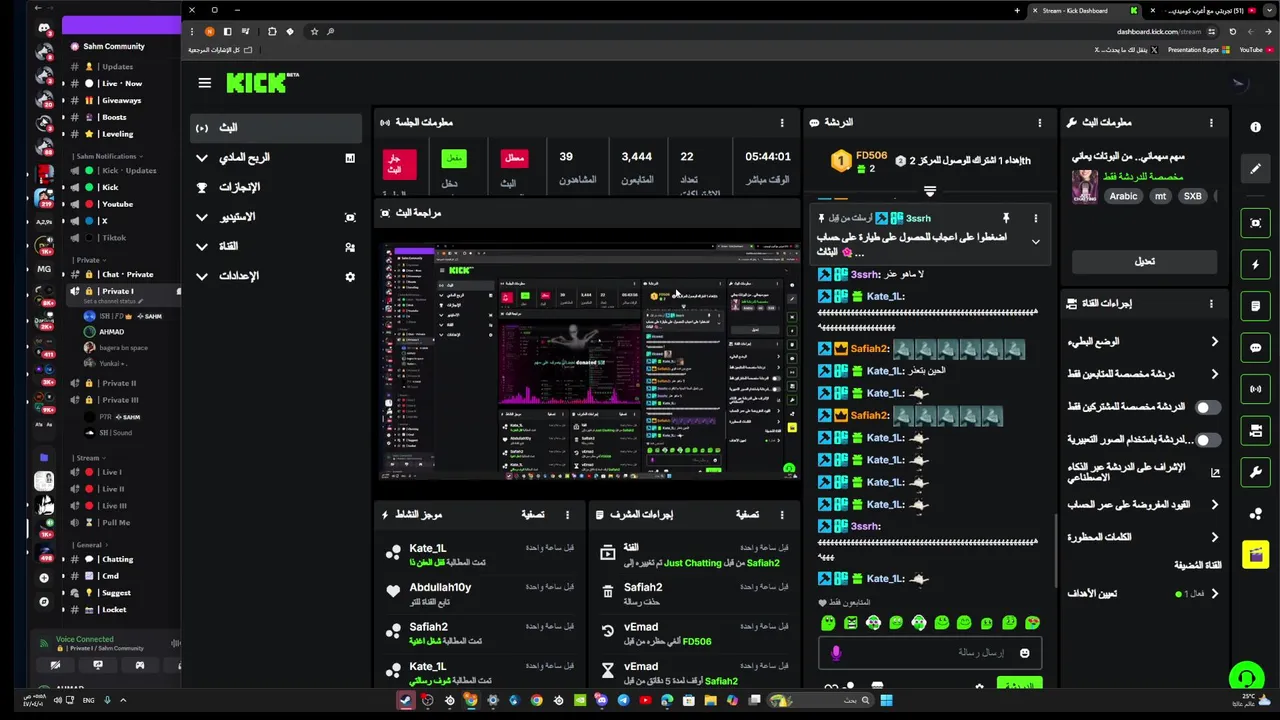Open banned words settings chevron
Screen dimensions: 1280x720
coord(1214,537)
